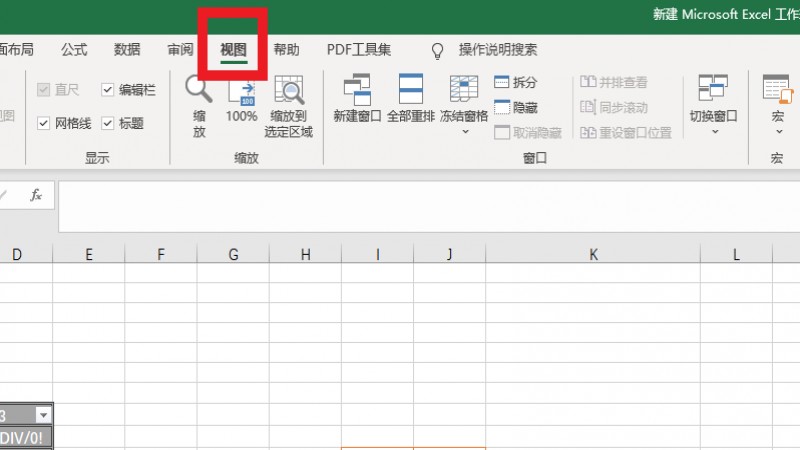Viewport: 800px width, 450px height.
Task: Click the New Window (新建窗口) icon
Action: pos(357,91)
